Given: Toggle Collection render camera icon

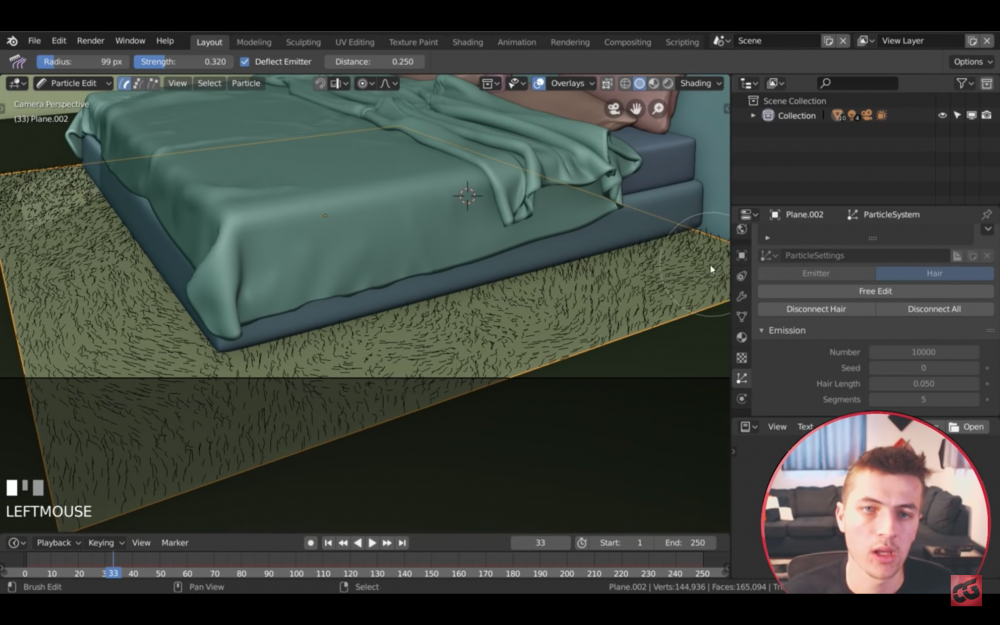Looking at the screenshot, I should [x=986, y=115].
